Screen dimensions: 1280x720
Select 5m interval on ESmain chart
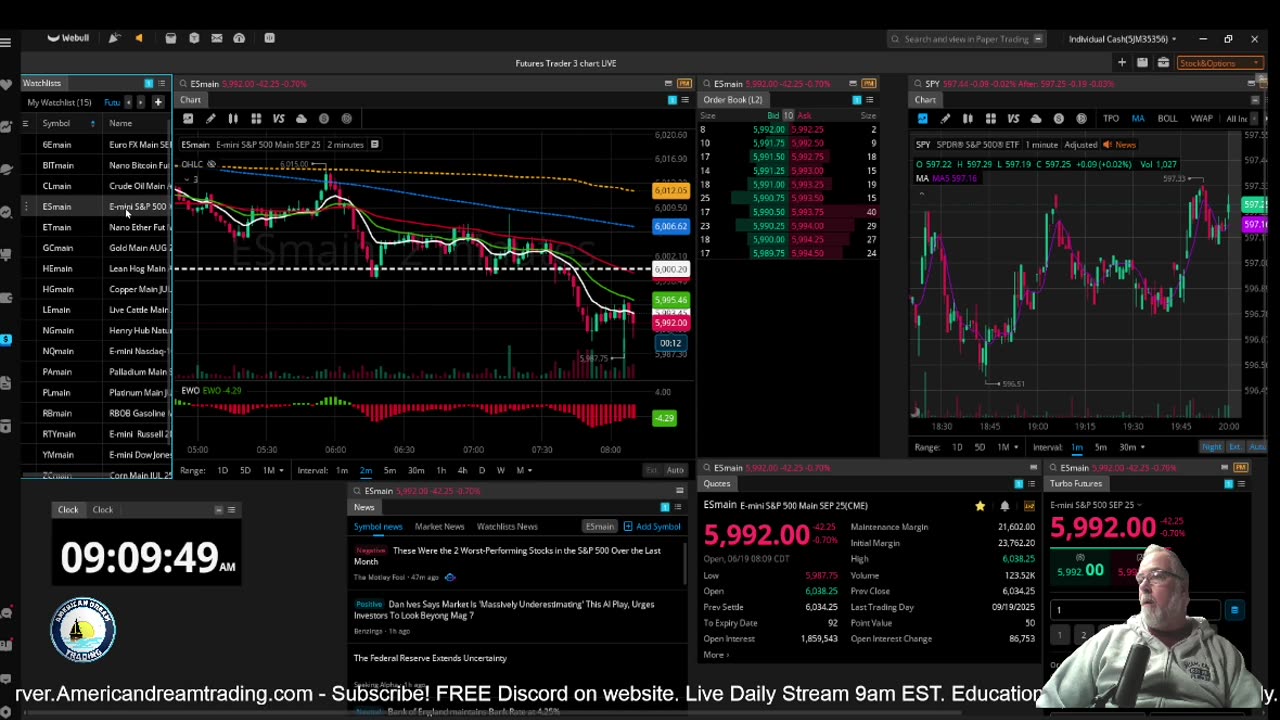pyautogui.click(x=390, y=470)
